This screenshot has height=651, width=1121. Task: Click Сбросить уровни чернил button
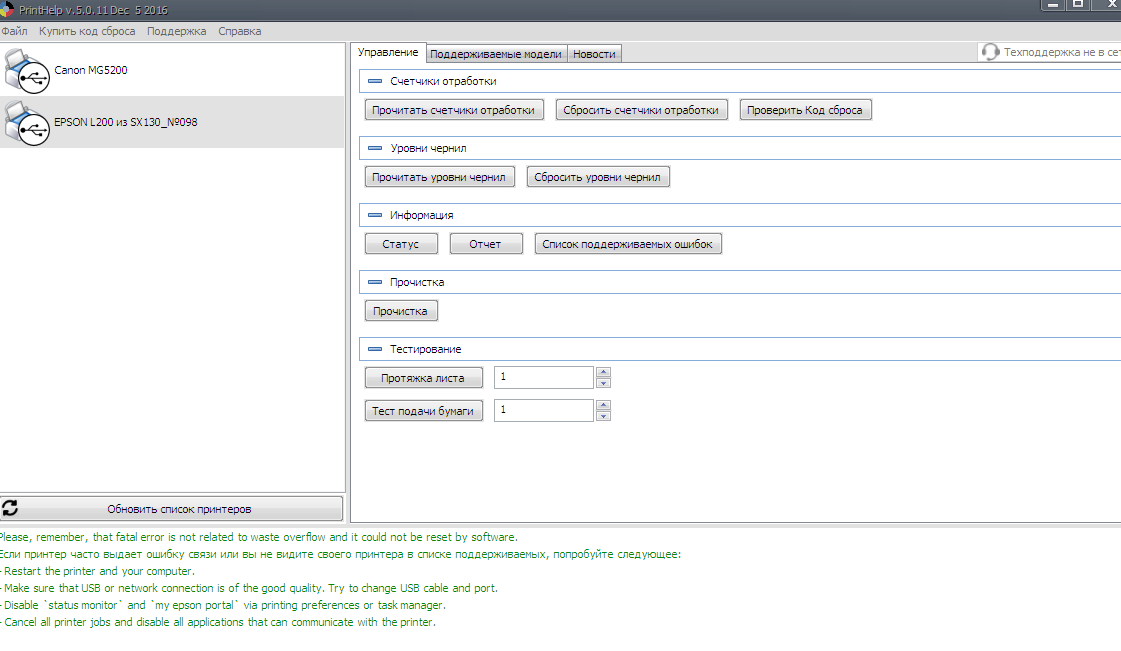598,177
